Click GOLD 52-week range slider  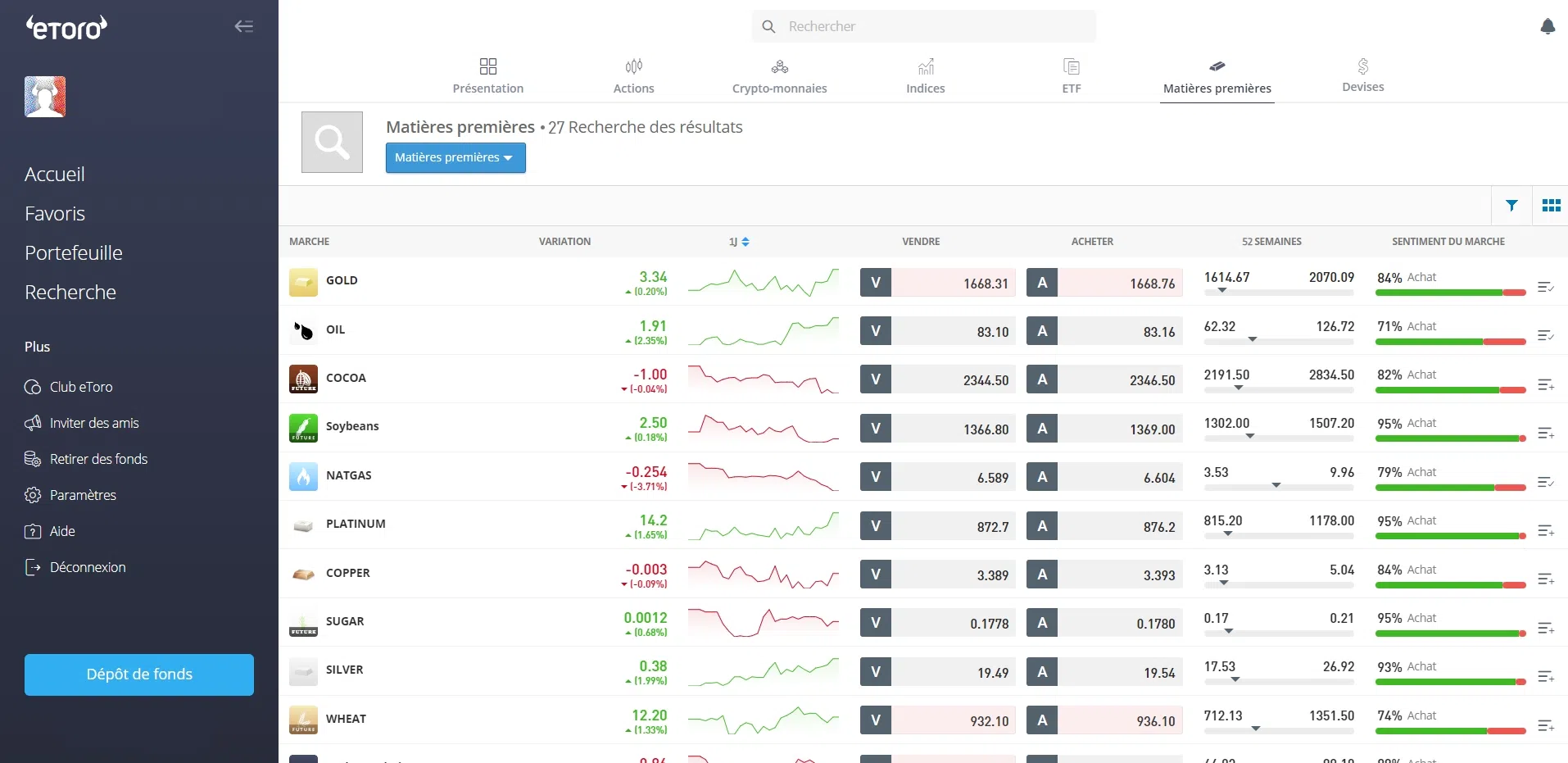(1279, 291)
